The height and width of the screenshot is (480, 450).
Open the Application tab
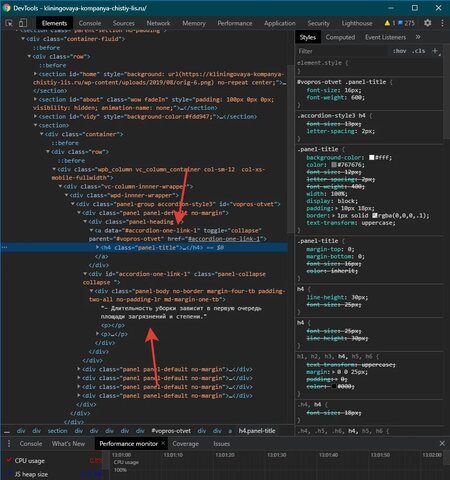click(280, 23)
